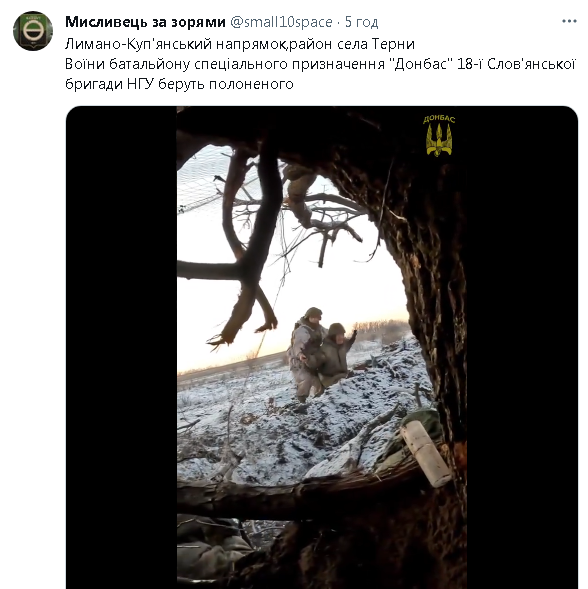The image size is (588, 589).
Task: Click the black right letterbox of the video
Action: click(522, 347)
